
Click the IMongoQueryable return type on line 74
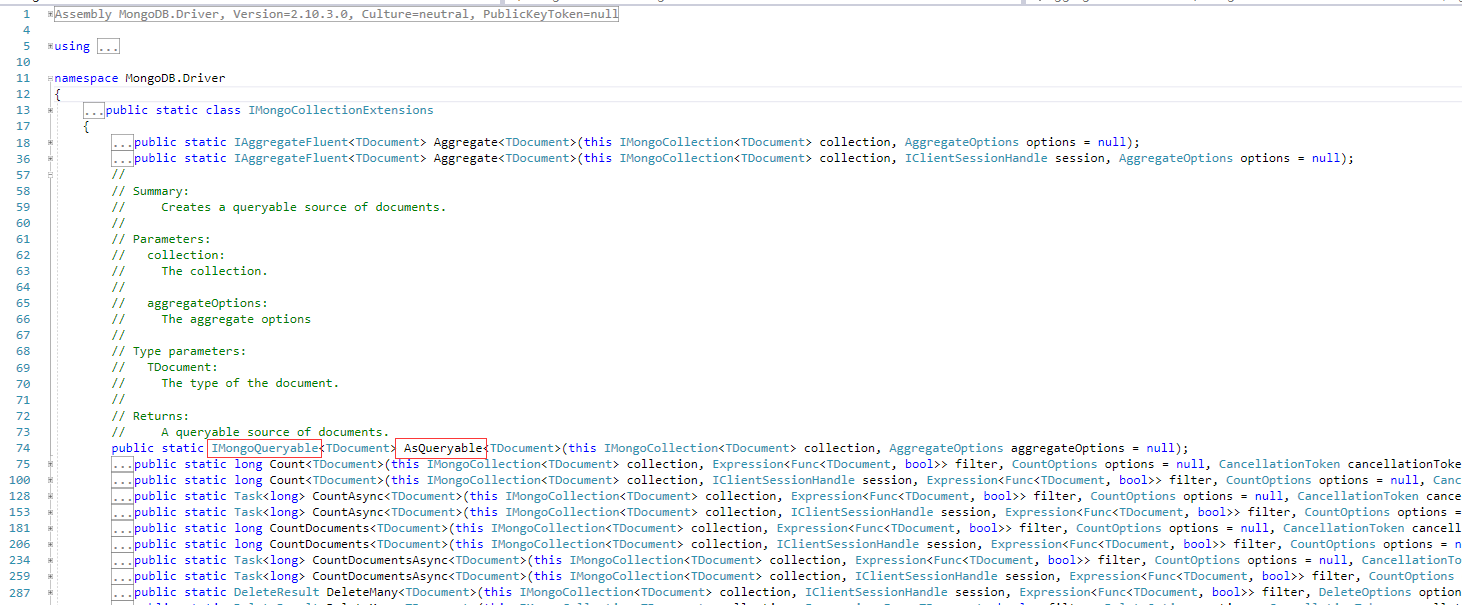click(265, 448)
